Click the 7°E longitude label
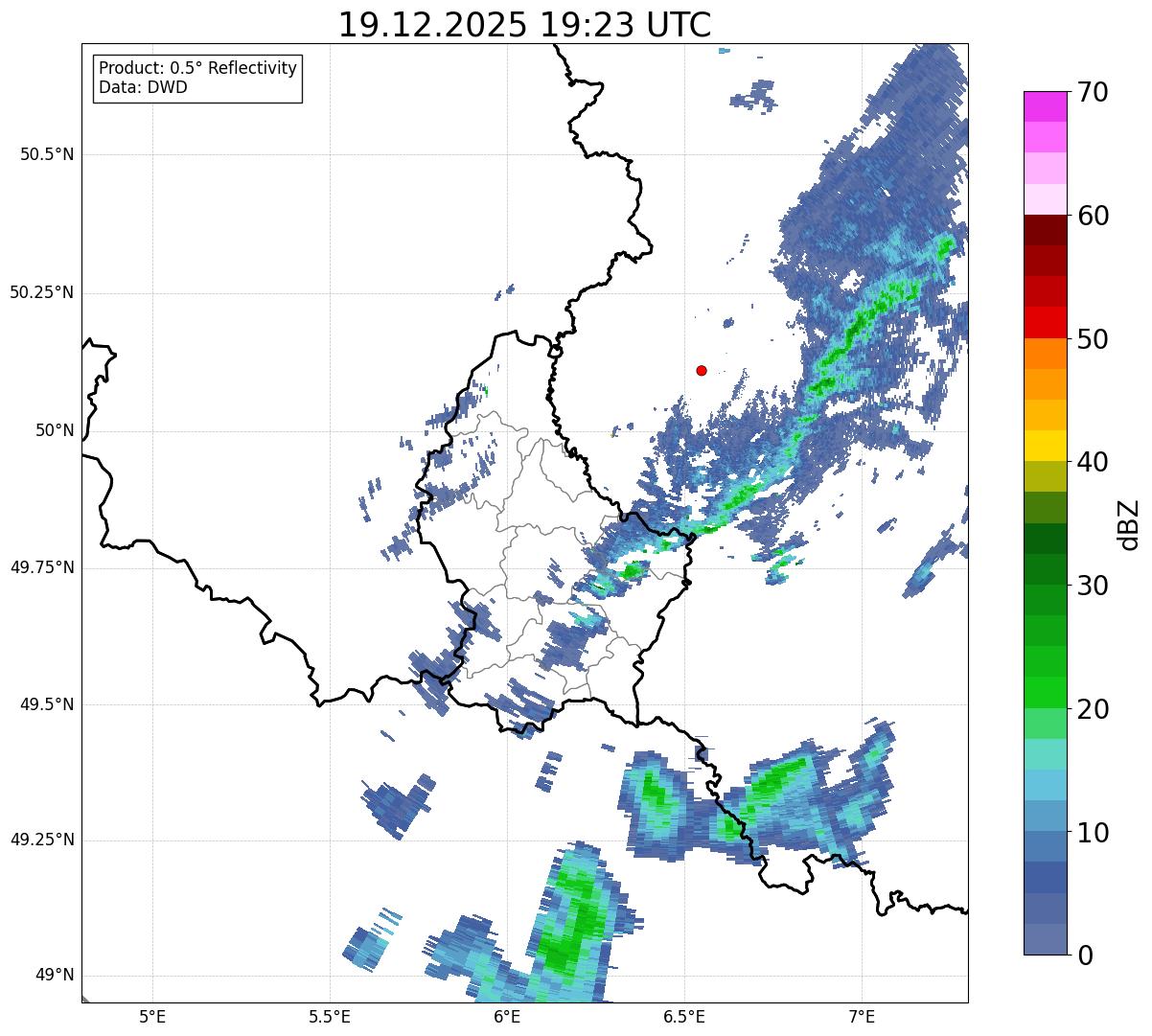 [862, 1016]
